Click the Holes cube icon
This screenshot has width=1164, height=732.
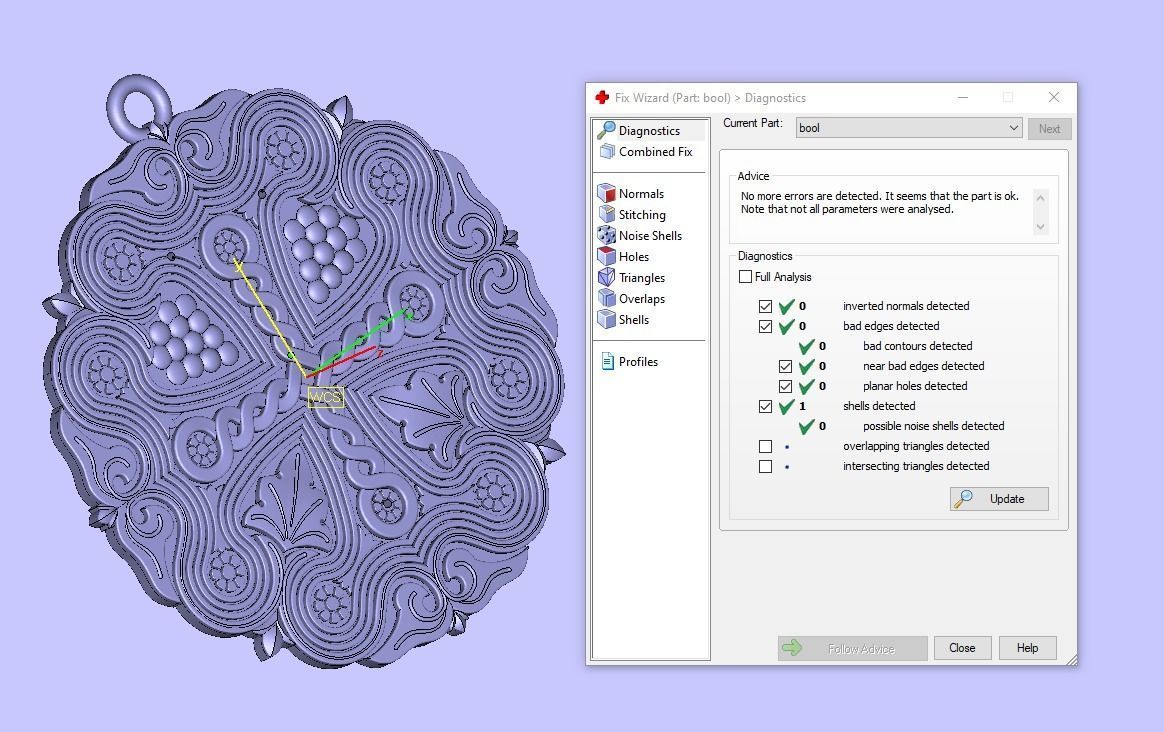606,256
